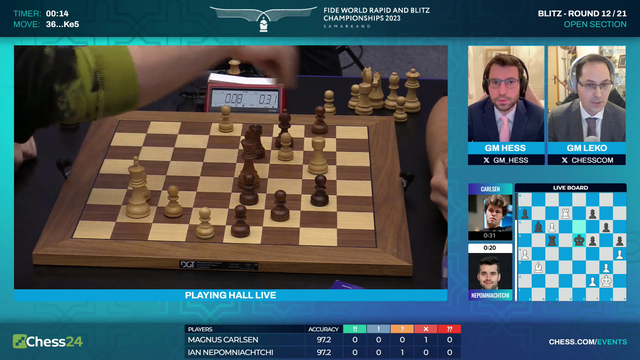Select the black king on the live board

579,240
